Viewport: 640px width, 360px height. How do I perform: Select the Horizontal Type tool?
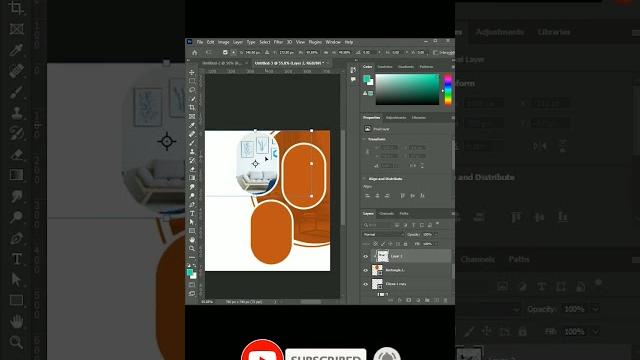(192, 213)
